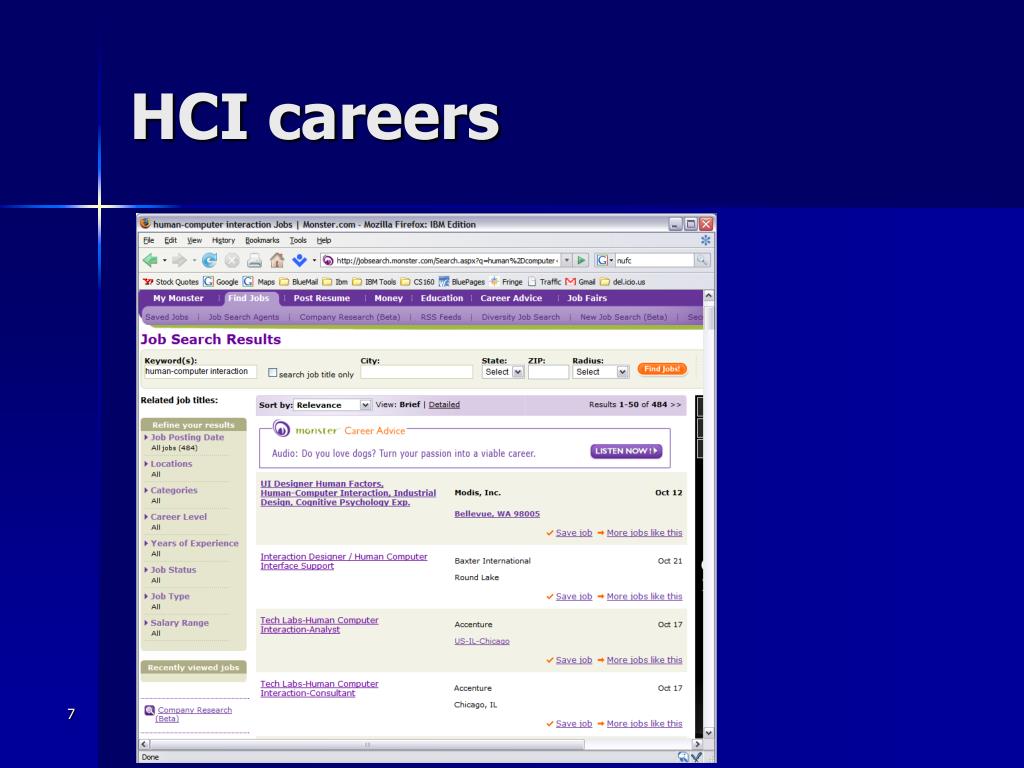
Task: Switch to the Detailed view link
Action: coord(444,405)
